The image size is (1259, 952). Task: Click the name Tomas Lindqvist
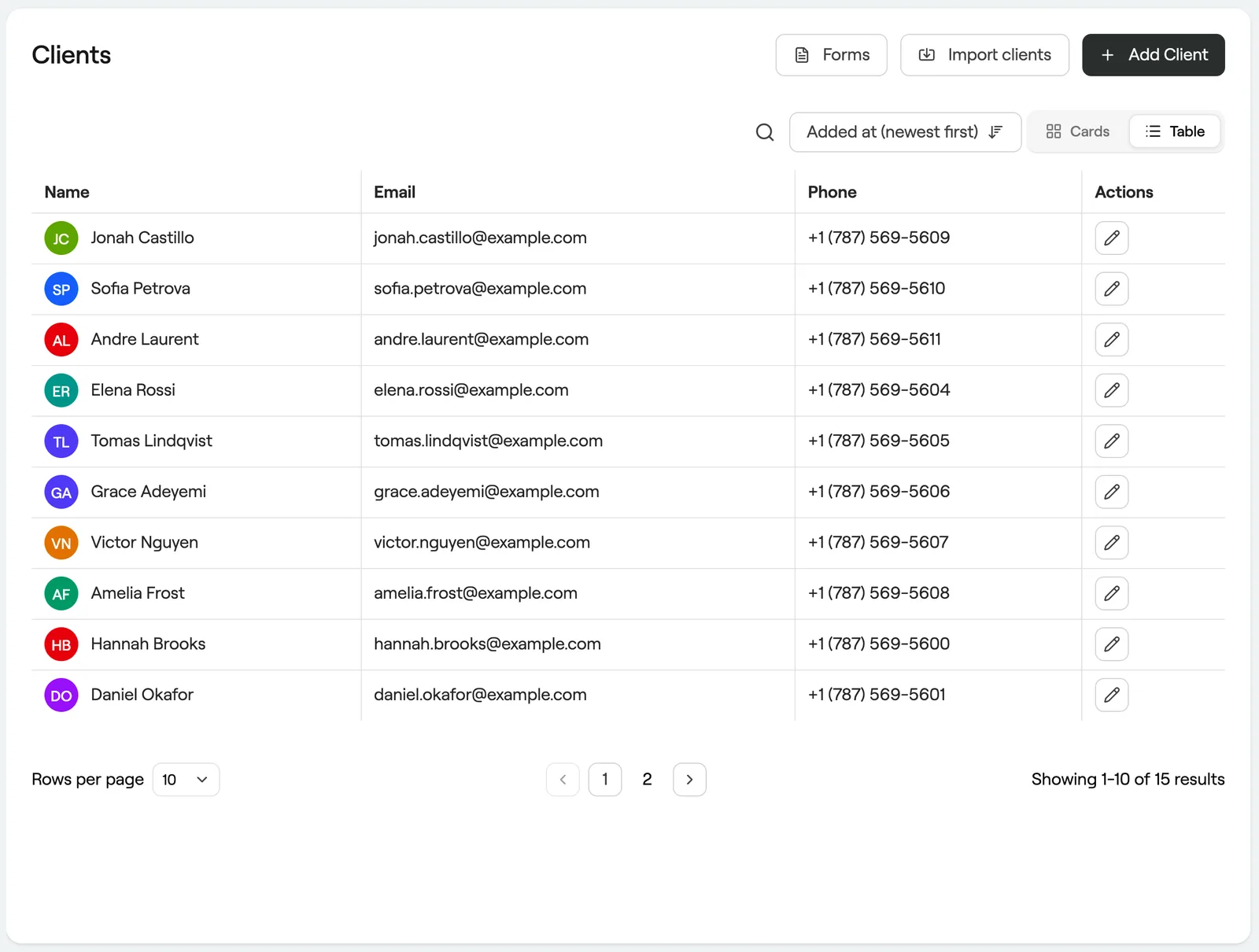point(151,441)
